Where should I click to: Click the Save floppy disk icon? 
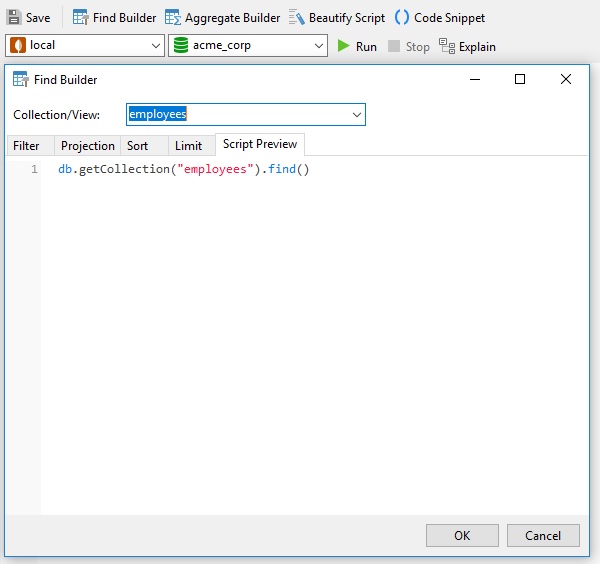(x=14, y=18)
